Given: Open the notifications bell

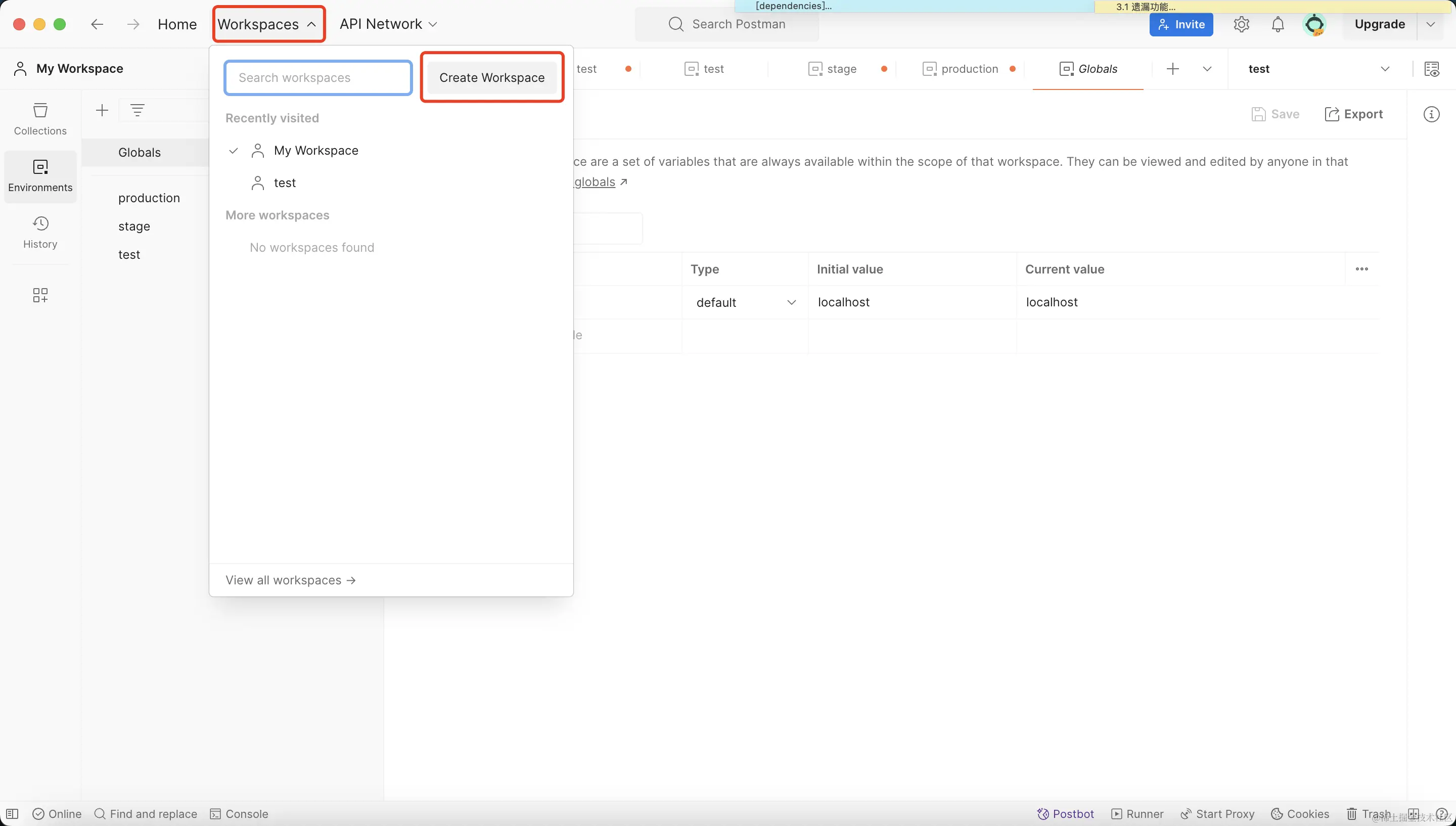Looking at the screenshot, I should point(1278,24).
